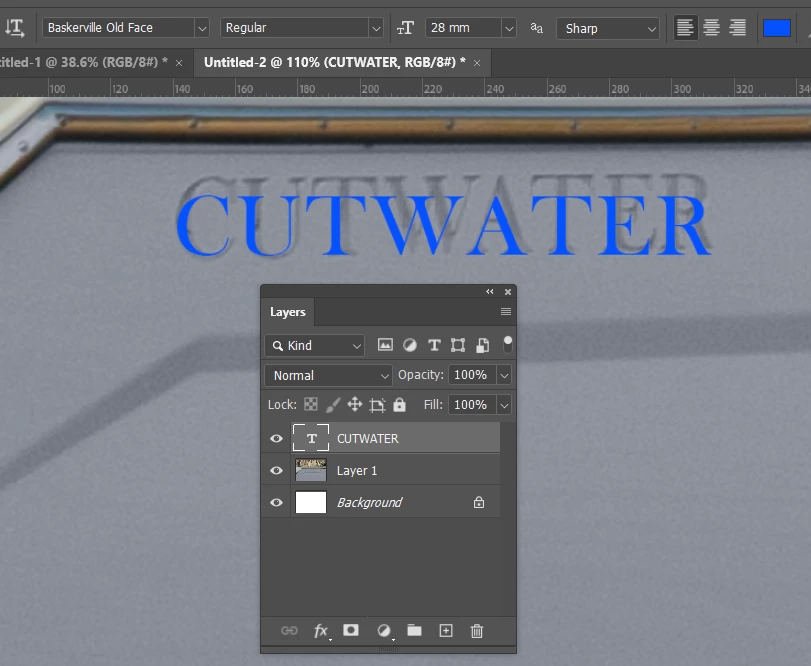This screenshot has height=666, width=811.
Task: Lock image pixels with brush icon
Action: 333,404
